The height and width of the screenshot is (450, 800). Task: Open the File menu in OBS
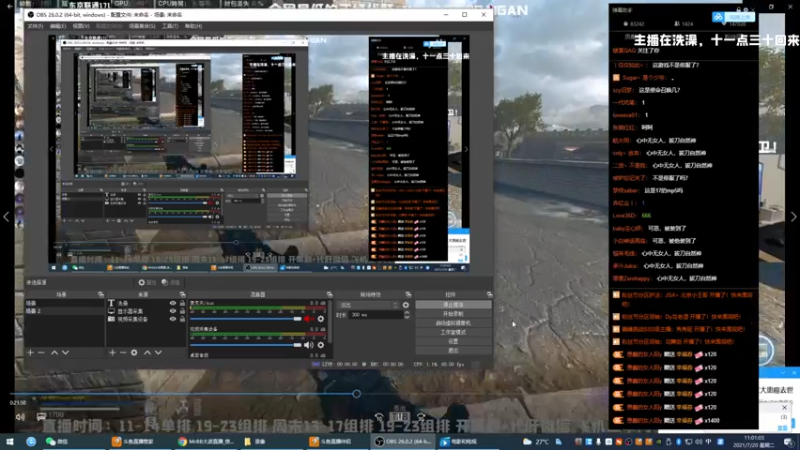pos(35,26)
